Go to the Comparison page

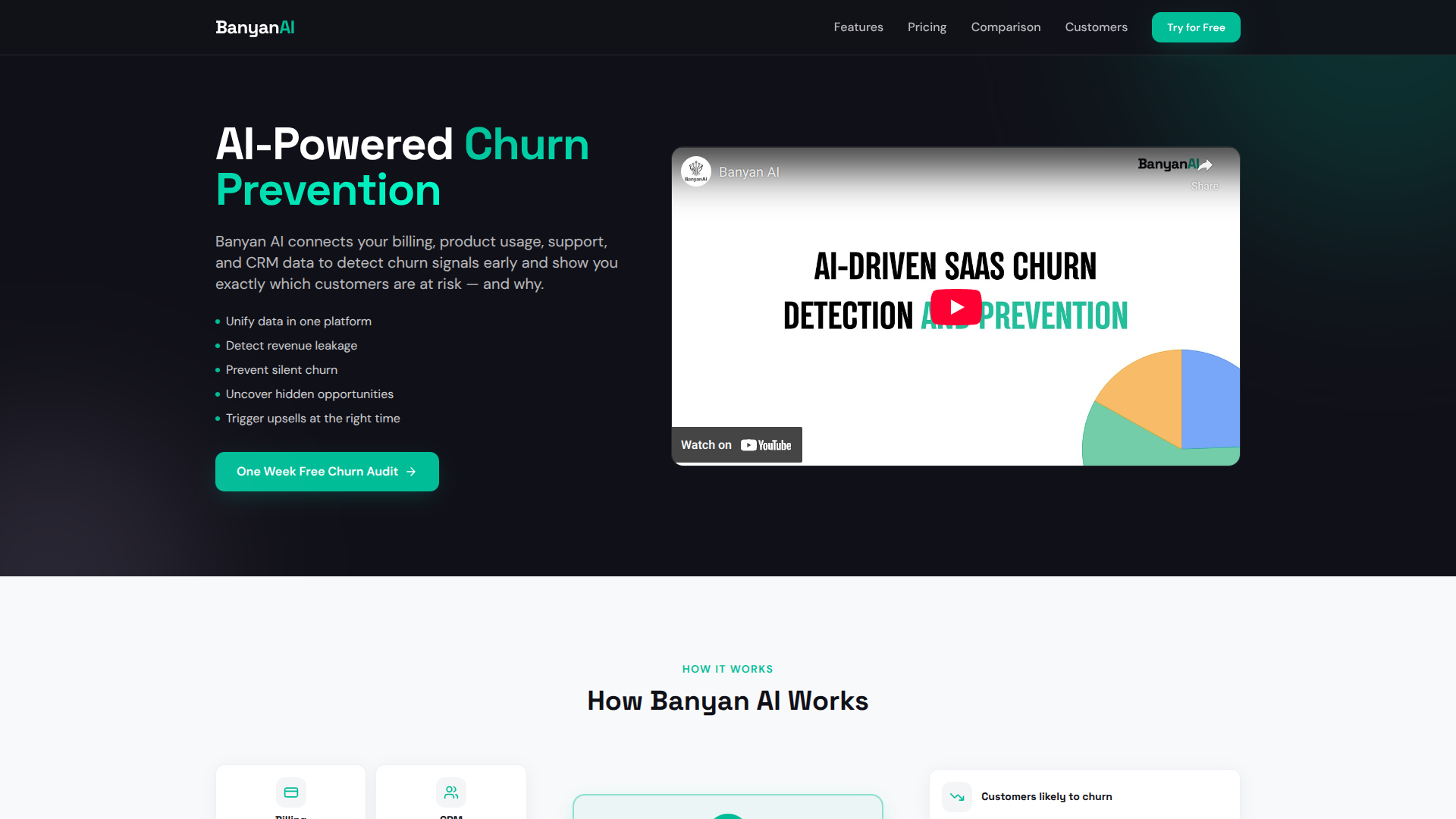[x=1006, y=27]
